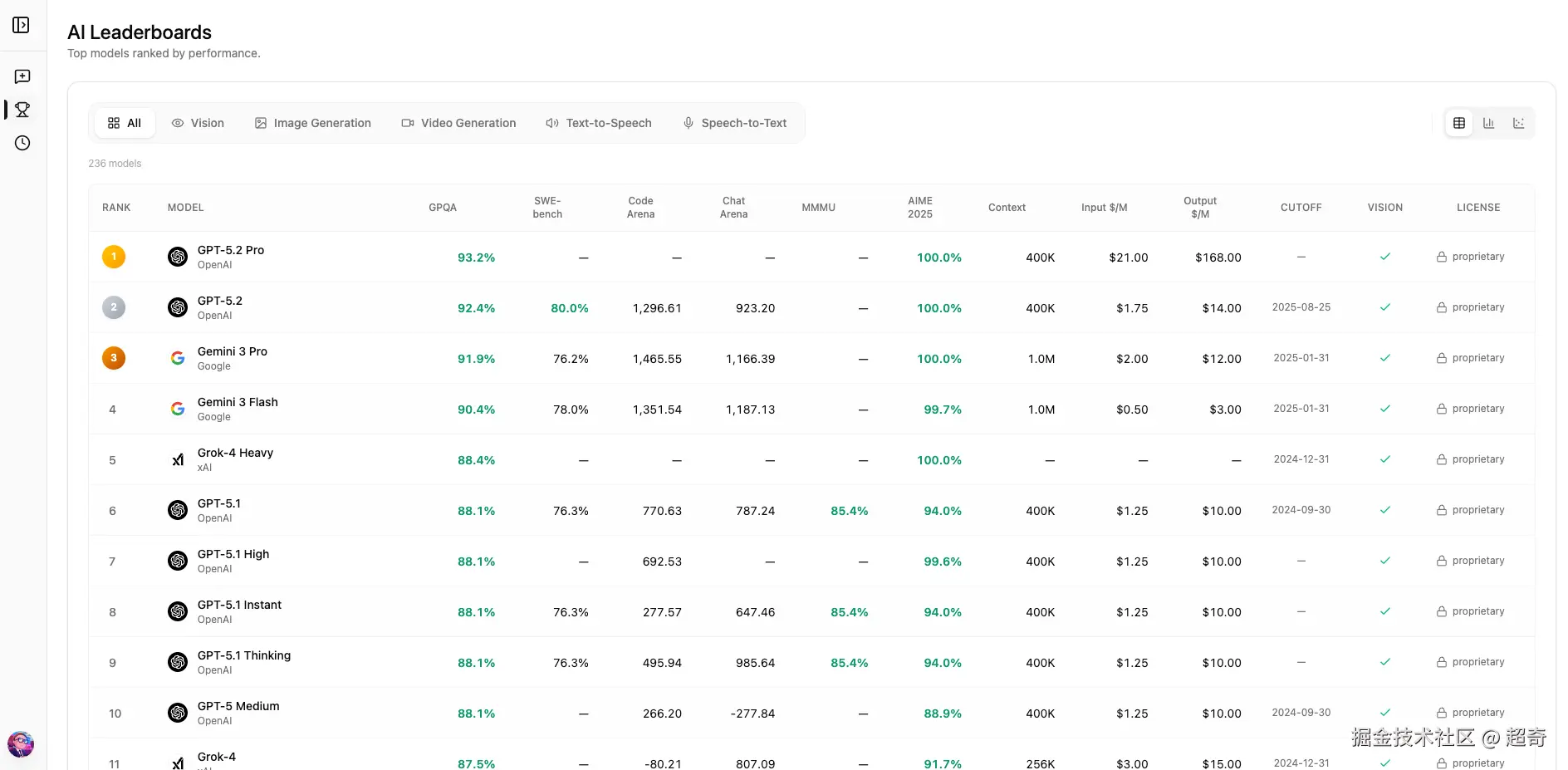Select the Video Generation tab
Screen dimensions: 1568x770
459,123
